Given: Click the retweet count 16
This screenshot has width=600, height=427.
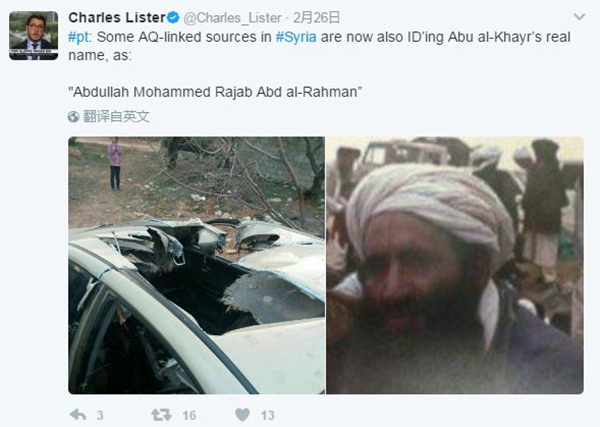Looking at the screenshot, I should click(x=189, y=416).
